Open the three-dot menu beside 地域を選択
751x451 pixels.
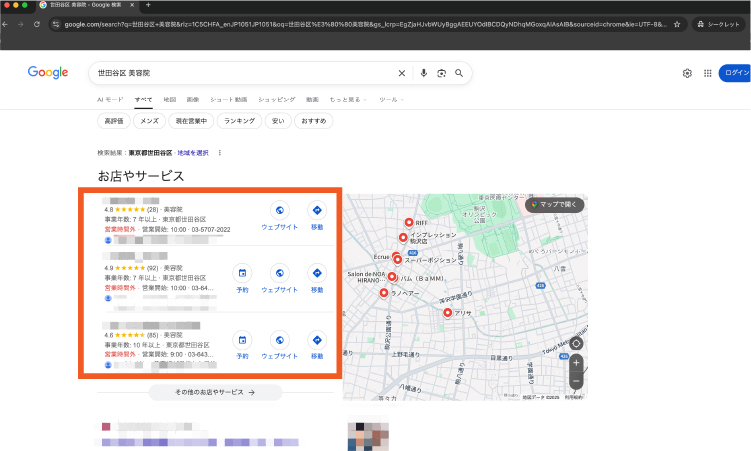[219, 153]
